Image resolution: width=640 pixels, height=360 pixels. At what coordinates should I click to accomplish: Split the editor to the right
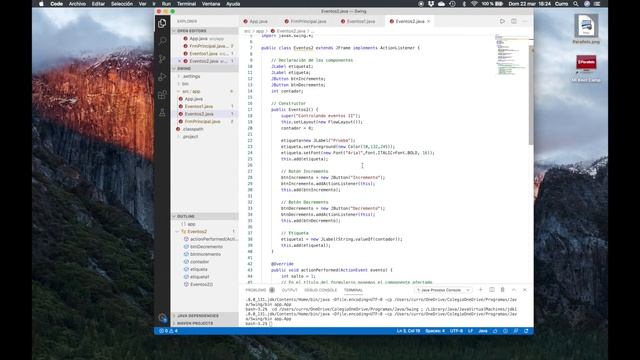[x=513, y=21]
